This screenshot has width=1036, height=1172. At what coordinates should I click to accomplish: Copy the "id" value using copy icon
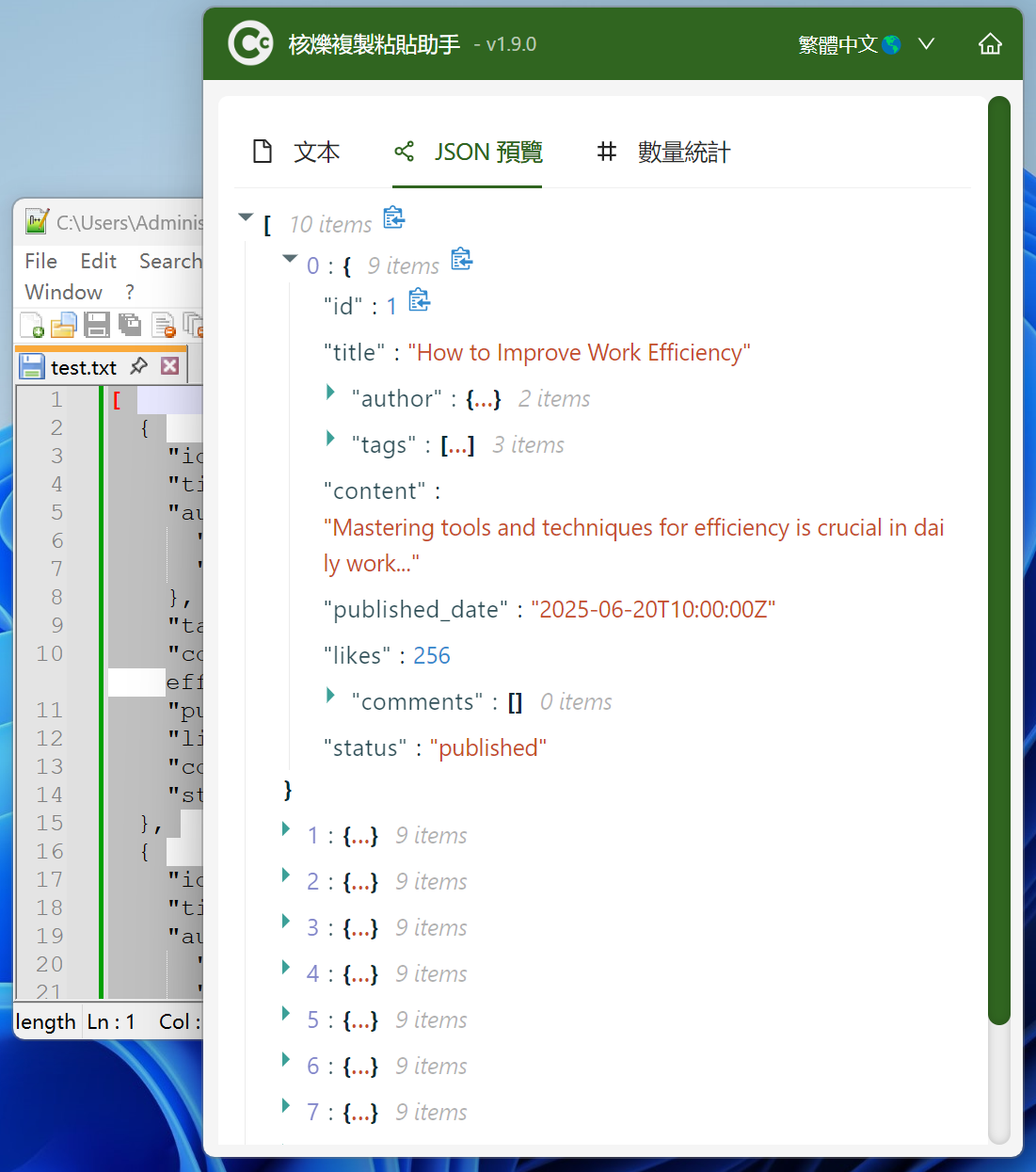tap(419, 301)
